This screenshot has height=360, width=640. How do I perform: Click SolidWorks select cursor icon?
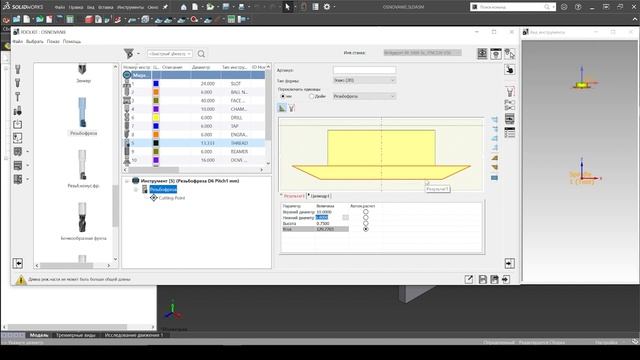pos(287,7)
